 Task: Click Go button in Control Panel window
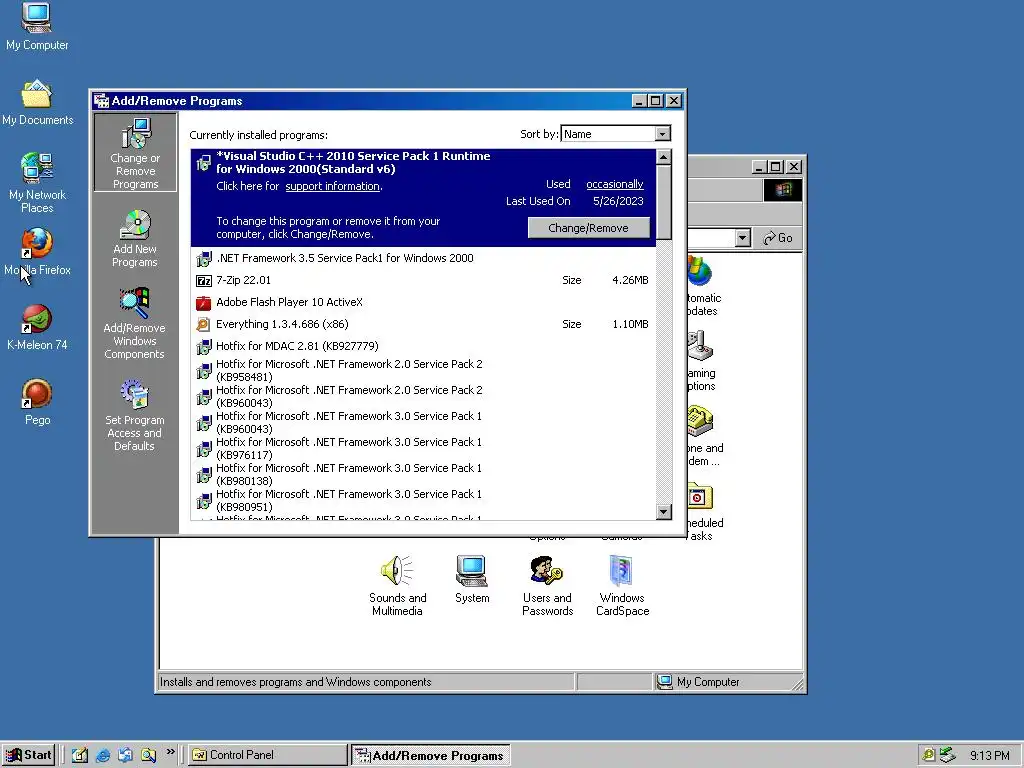pos(778,238)
